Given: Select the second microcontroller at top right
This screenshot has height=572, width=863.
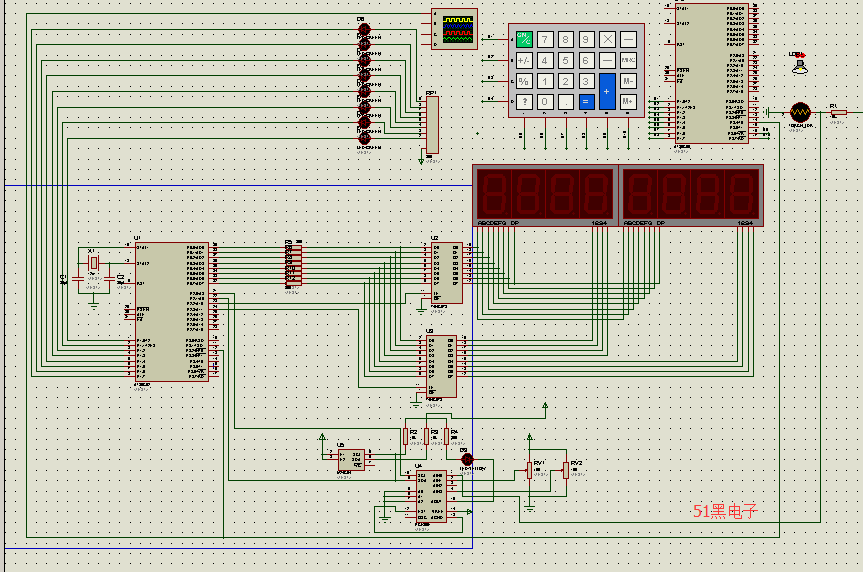Looking at the screenshot, I should [712, 73].
